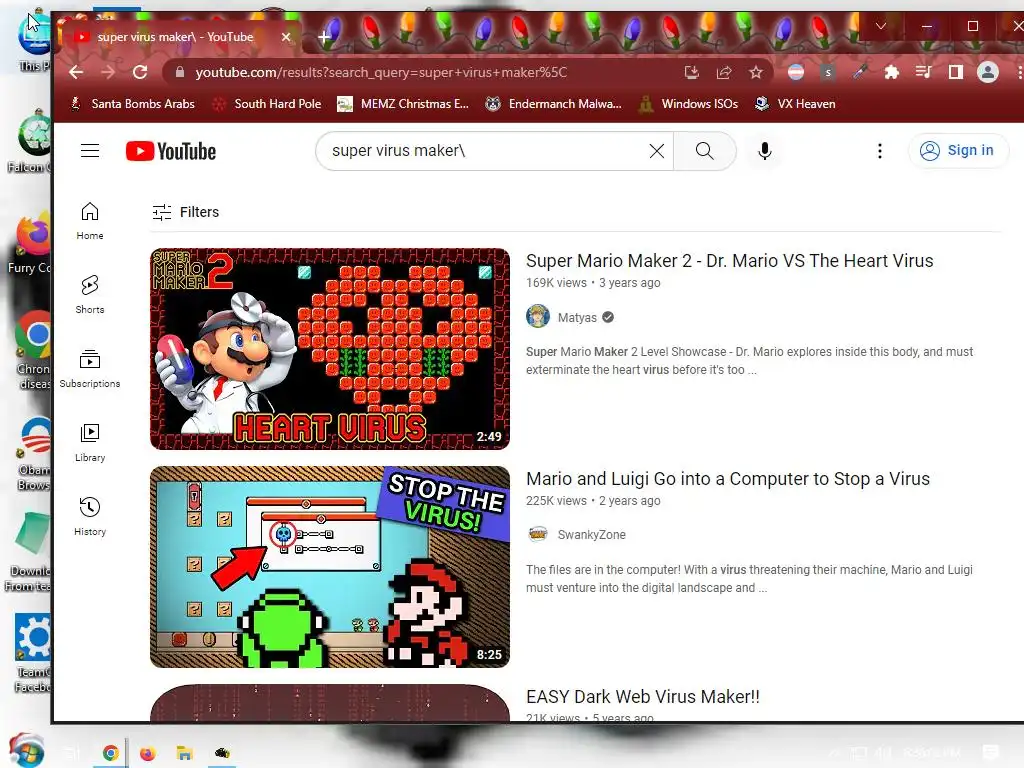Go back using the browser back arrow
The image size is (1024, 768).
(76, 72)
